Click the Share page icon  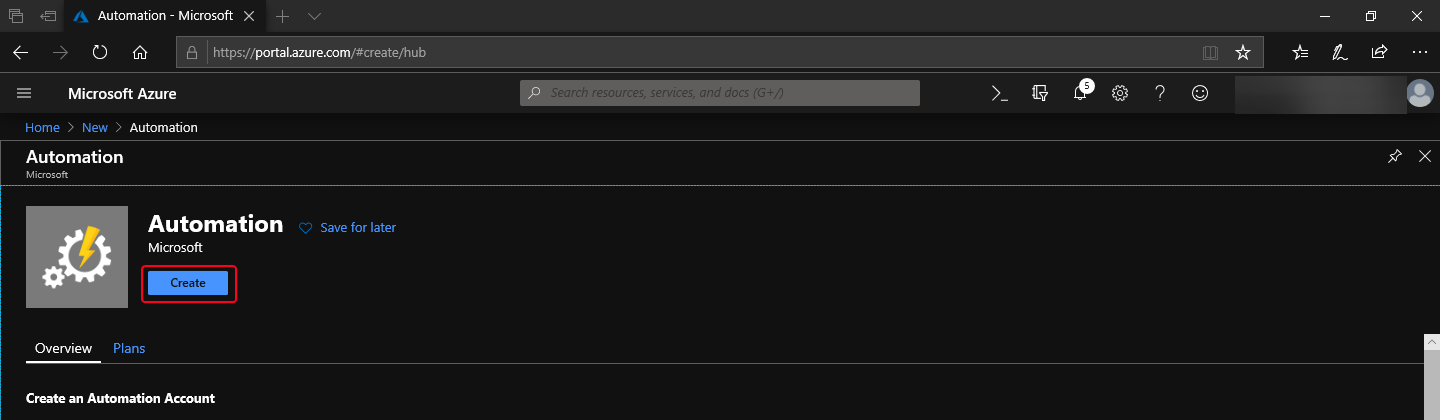coord(1379,52)
